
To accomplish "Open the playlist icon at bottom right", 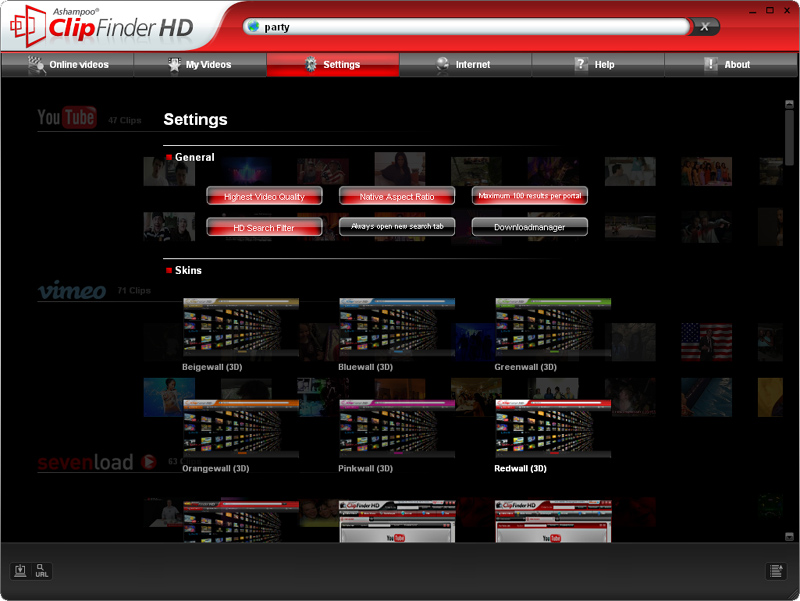I will 776,569.
